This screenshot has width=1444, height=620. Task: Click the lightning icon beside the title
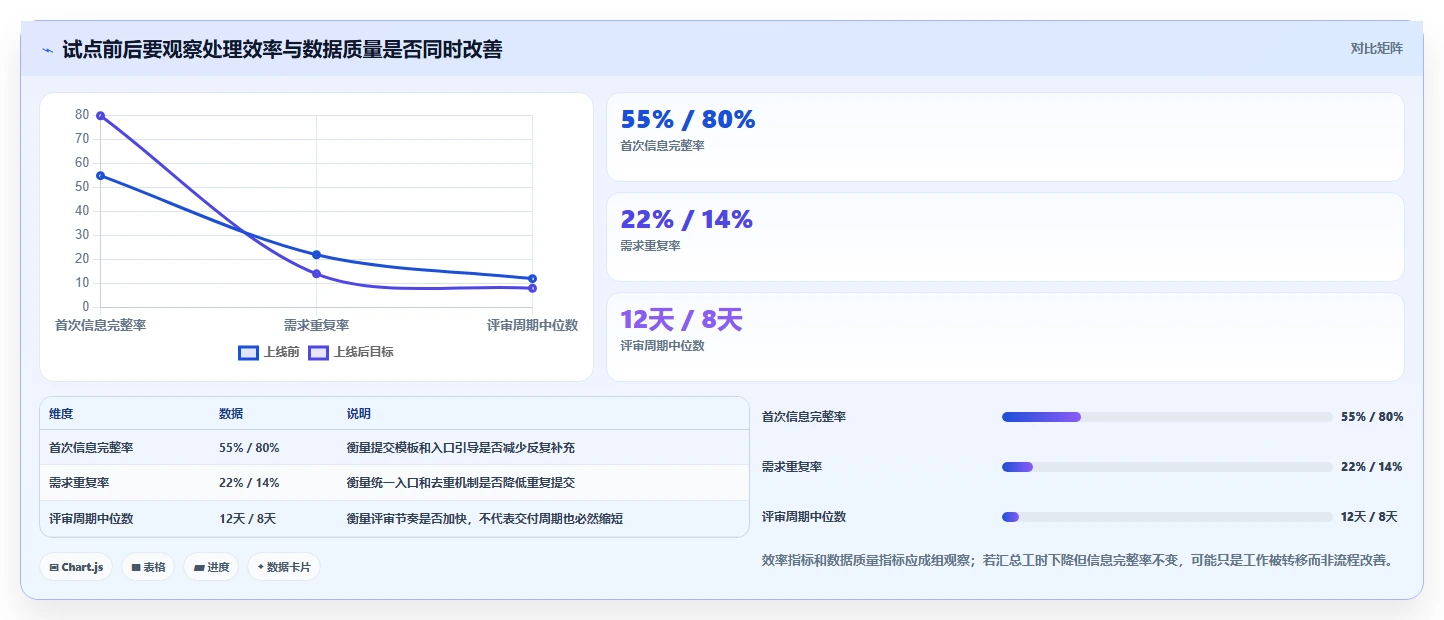pos(47,50)
